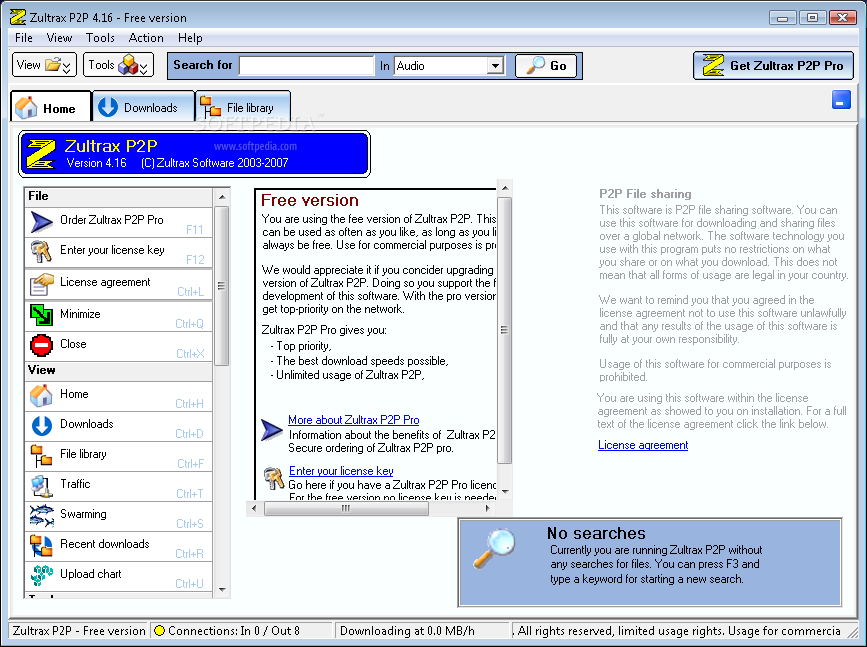This screenshot has height=647, width=867.
Task: Click in the Search for text field
Action: [307, 66]
